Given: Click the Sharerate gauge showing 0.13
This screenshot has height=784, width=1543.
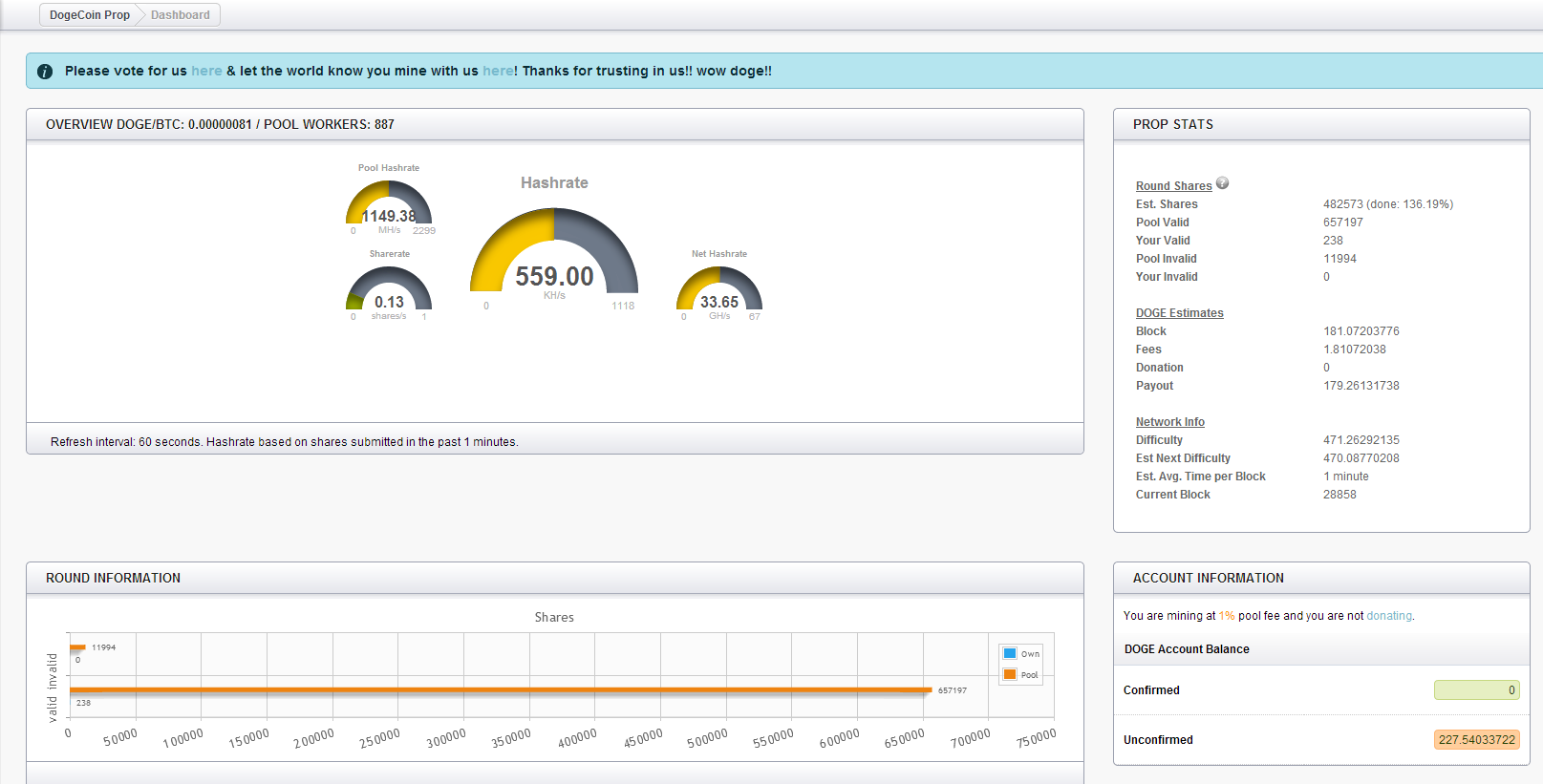Looking at the screenshot, I should (x=389, y=290).
